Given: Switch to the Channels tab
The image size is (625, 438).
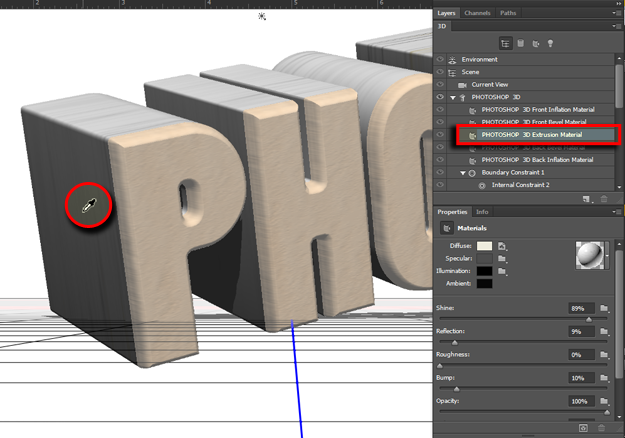Looking at the screenshot, I should [x=477, y=13].
